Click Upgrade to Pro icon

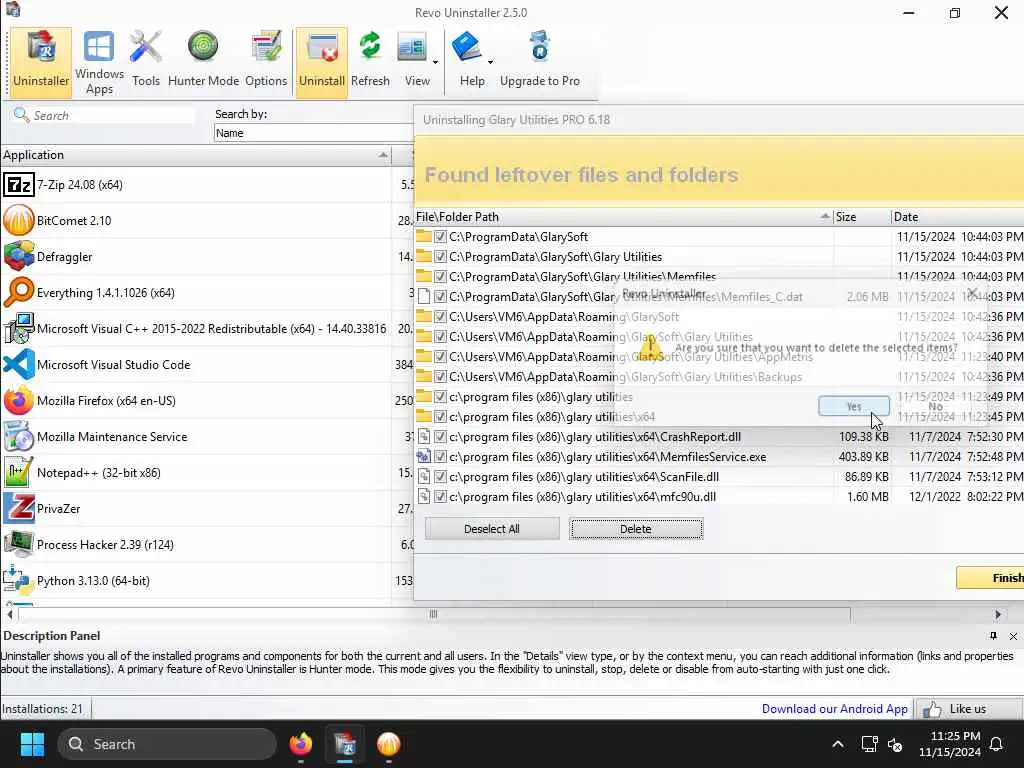point(539,61)
